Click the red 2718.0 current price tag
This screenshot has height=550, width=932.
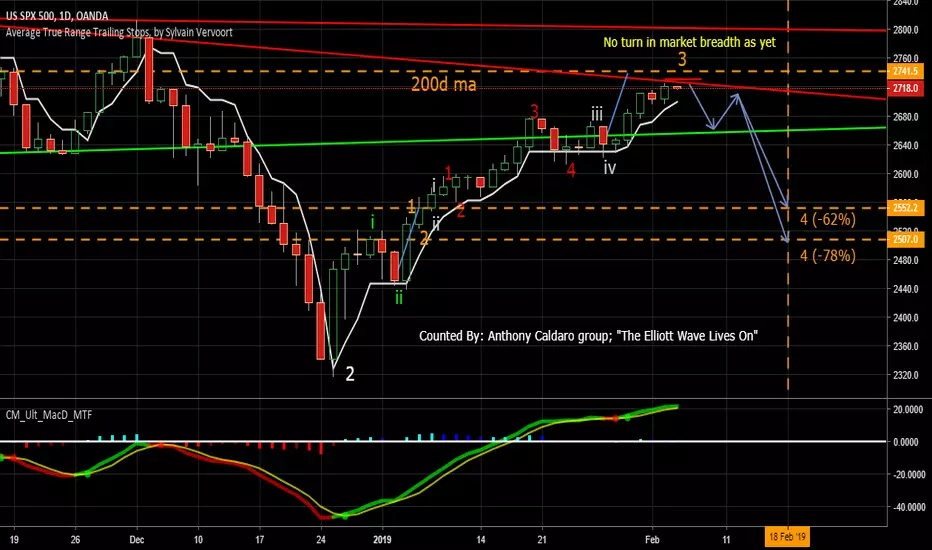click(x=906, y=89)
